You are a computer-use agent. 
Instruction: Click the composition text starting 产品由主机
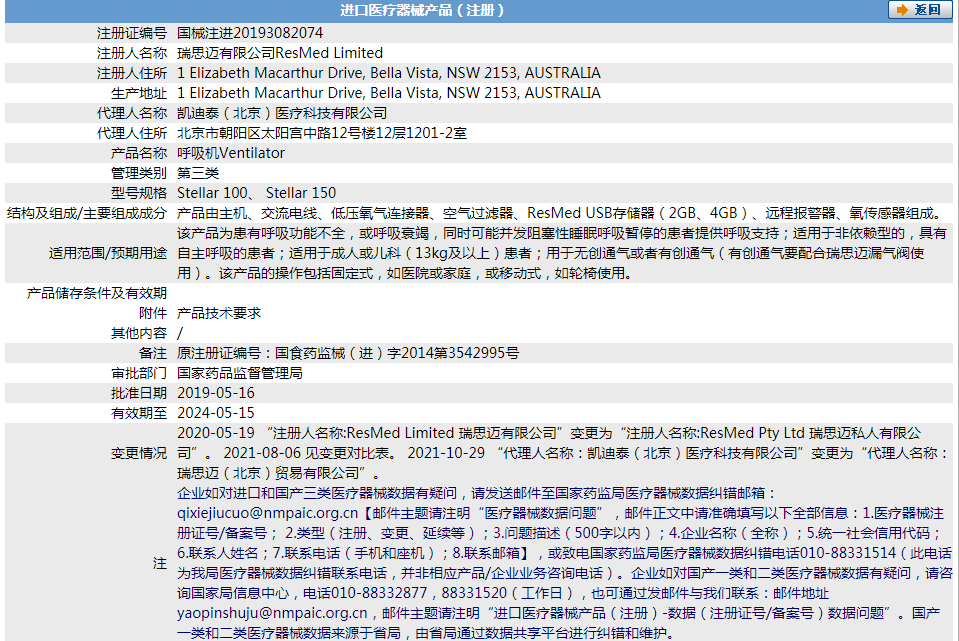point(560,213)
